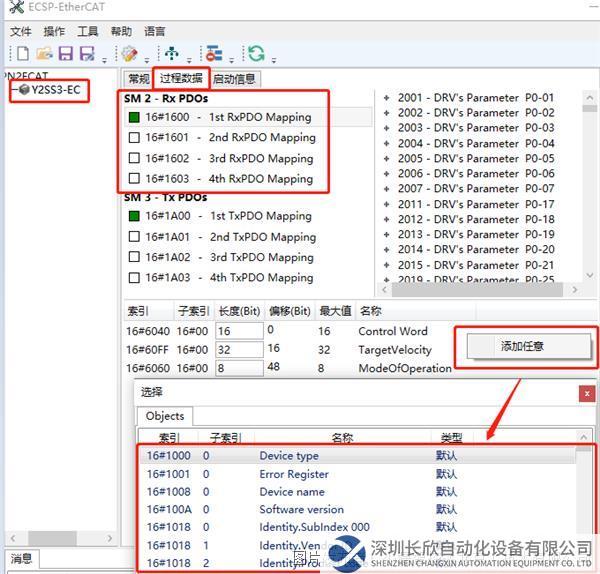Click the Open folder toolbar icon
The image size is (600, 574).
point(44,53)
